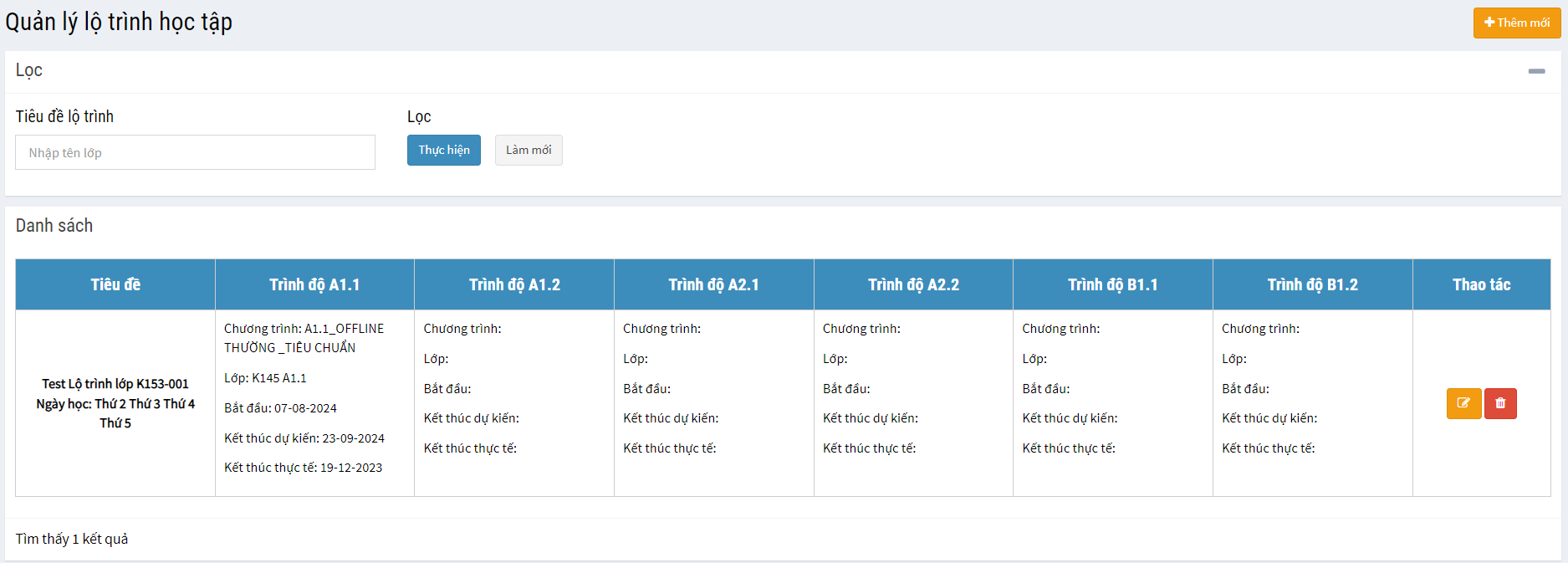The height and width of the screenshot is (563, 1568).
Task: Click the Lớp: K145 A1.1 text
Action: click(265, 378)
